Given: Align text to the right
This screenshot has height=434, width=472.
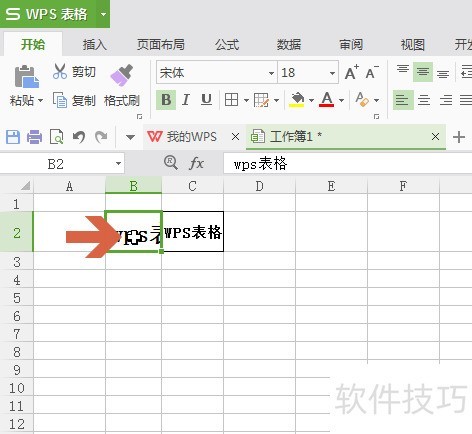Looking at the screenshot, I should pos(445,100).
